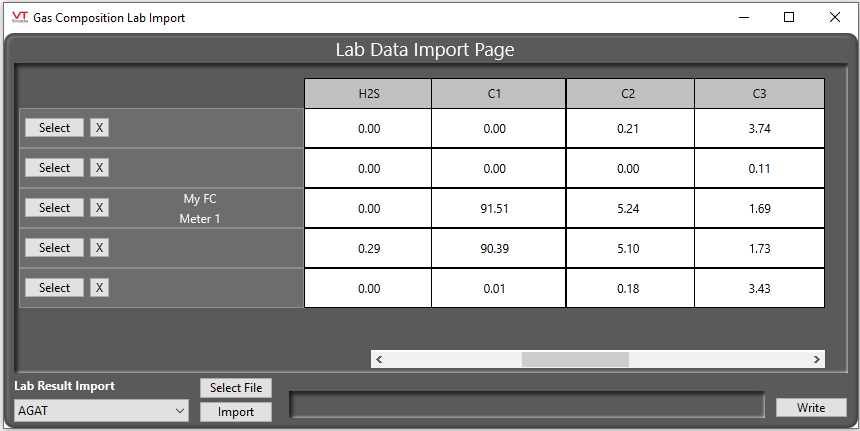Click the Select File button
The width and height of the screenshot is (860, 431).
tap(236, 388)
